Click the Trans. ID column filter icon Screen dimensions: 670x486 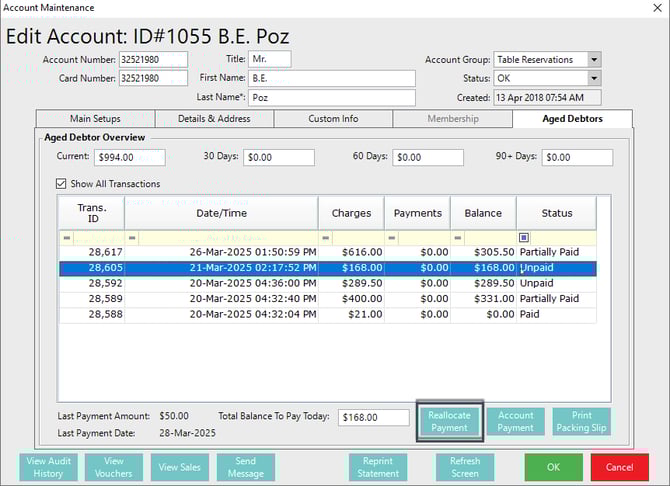[67, 238]
